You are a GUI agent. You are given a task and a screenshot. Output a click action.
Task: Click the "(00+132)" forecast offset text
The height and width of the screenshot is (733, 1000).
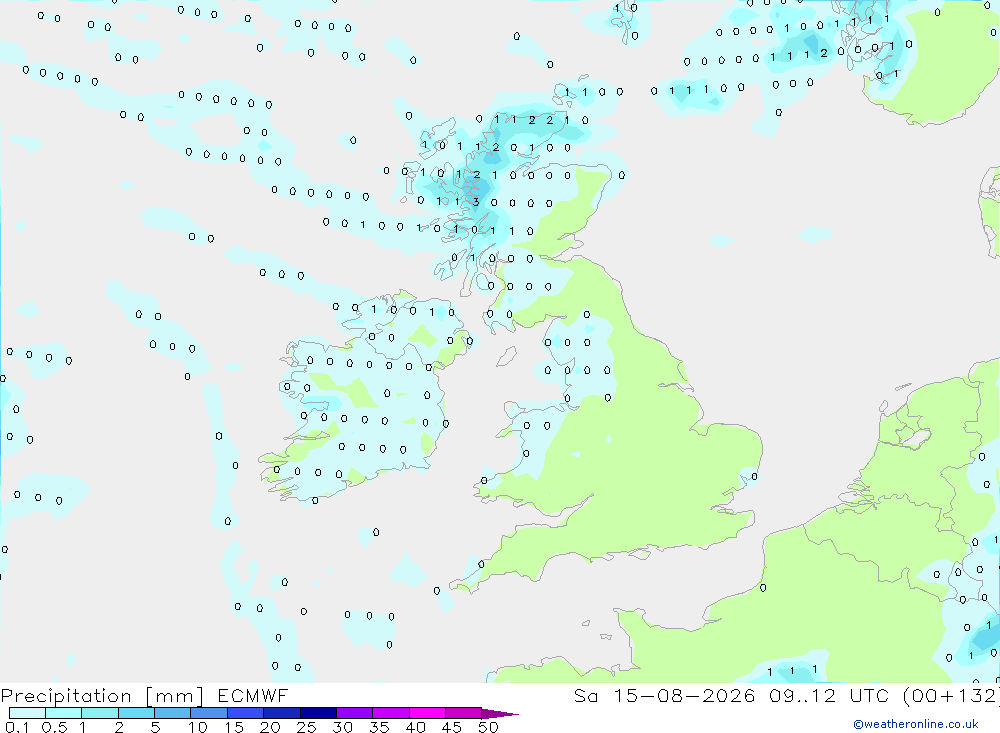950,695
